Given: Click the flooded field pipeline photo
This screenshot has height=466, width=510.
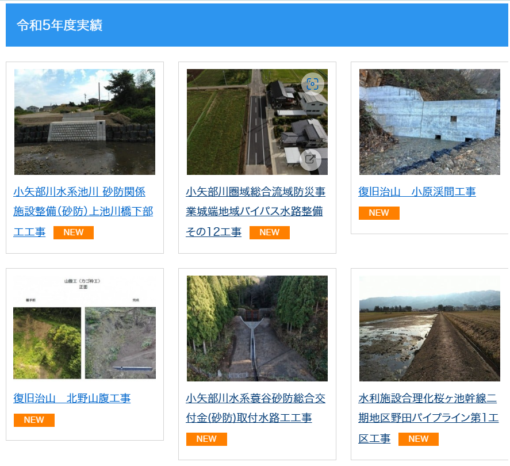Looking at the screenshot, I should coord(429,328).
